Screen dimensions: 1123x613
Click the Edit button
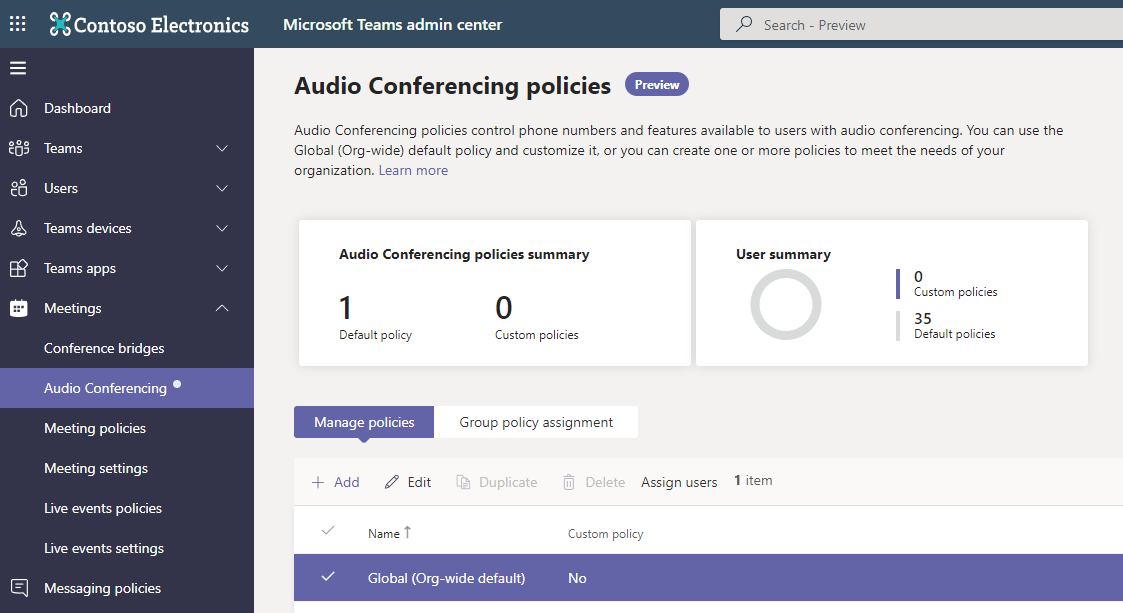click(408, 483)
